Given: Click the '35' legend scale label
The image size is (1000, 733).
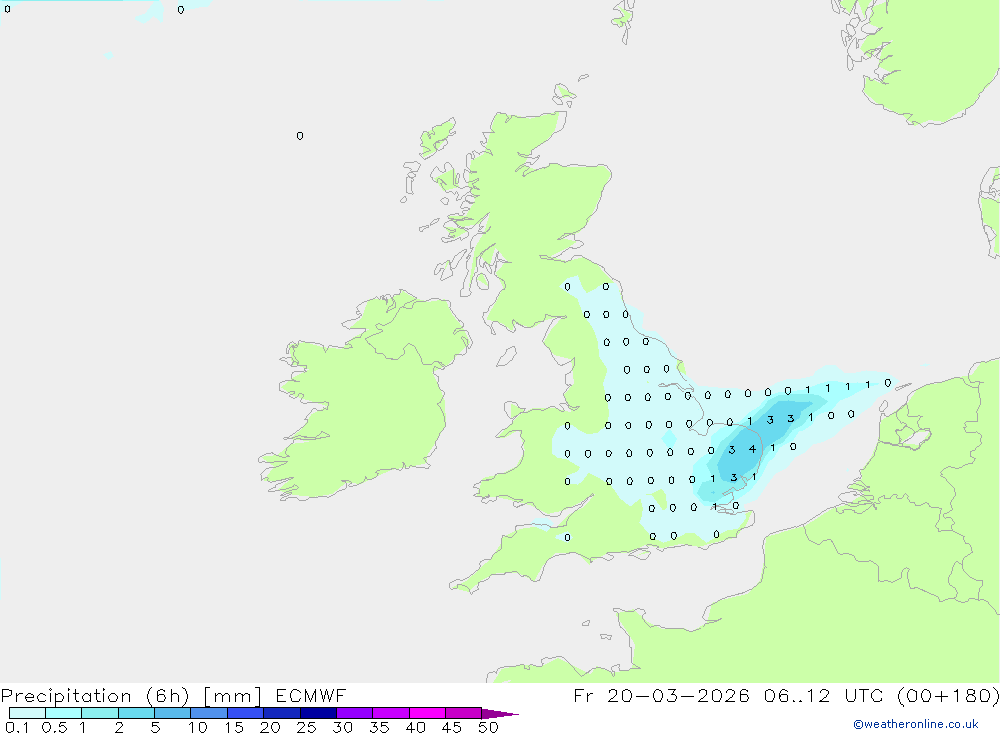Looking at the screenshot, I should click(379, 727).
